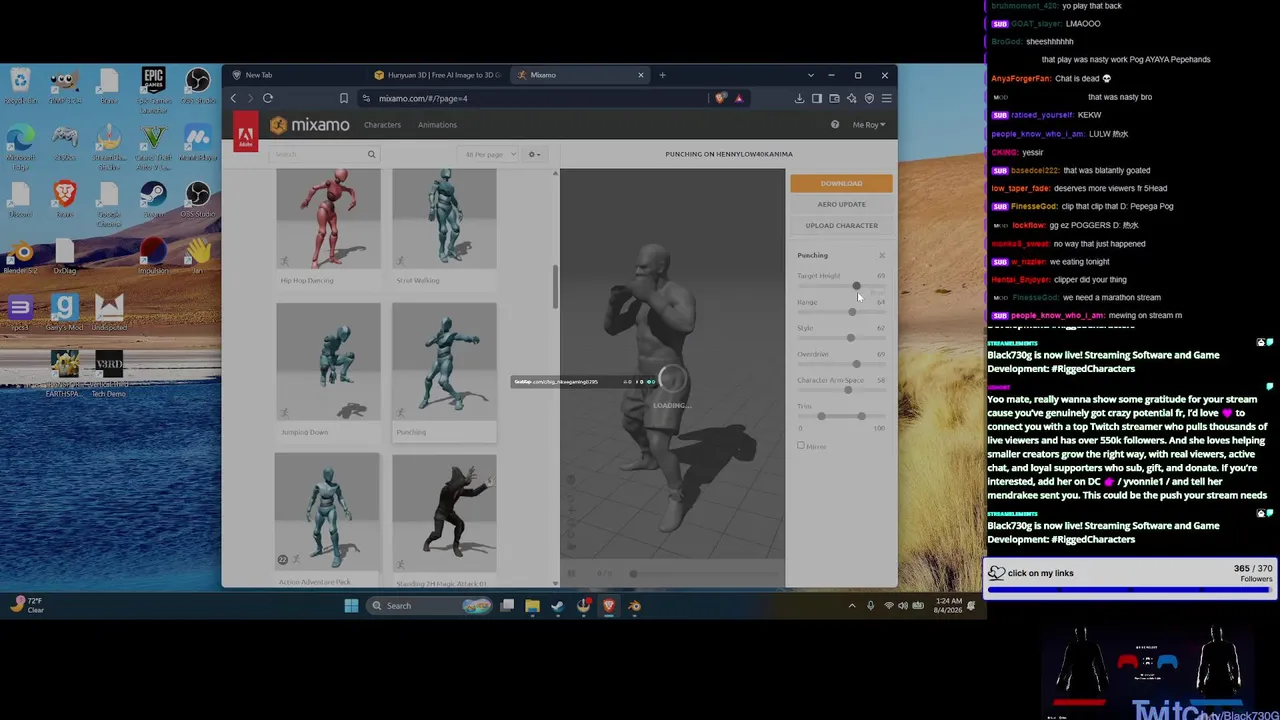1280x720 pixels.
Task: Open the Mixamo help question-mark icon
Action: point(835,125)
